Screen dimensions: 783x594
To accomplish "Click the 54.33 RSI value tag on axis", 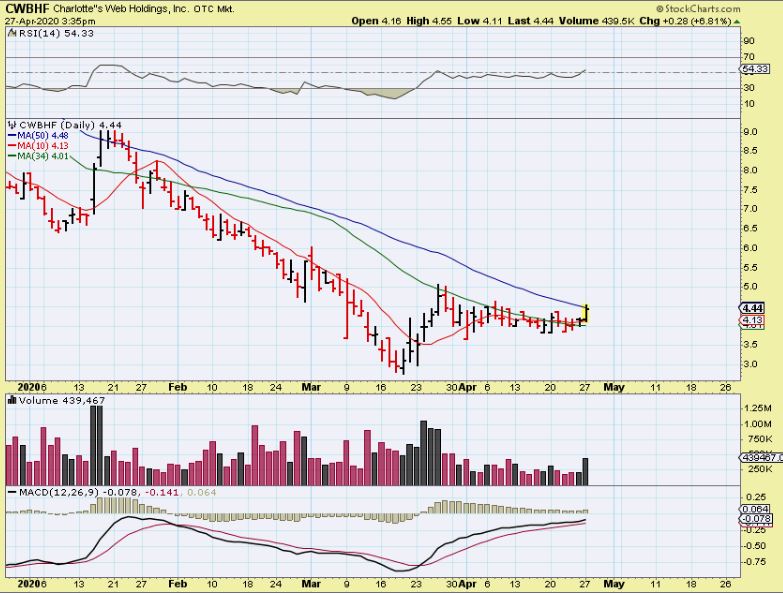I will point(755,69).
